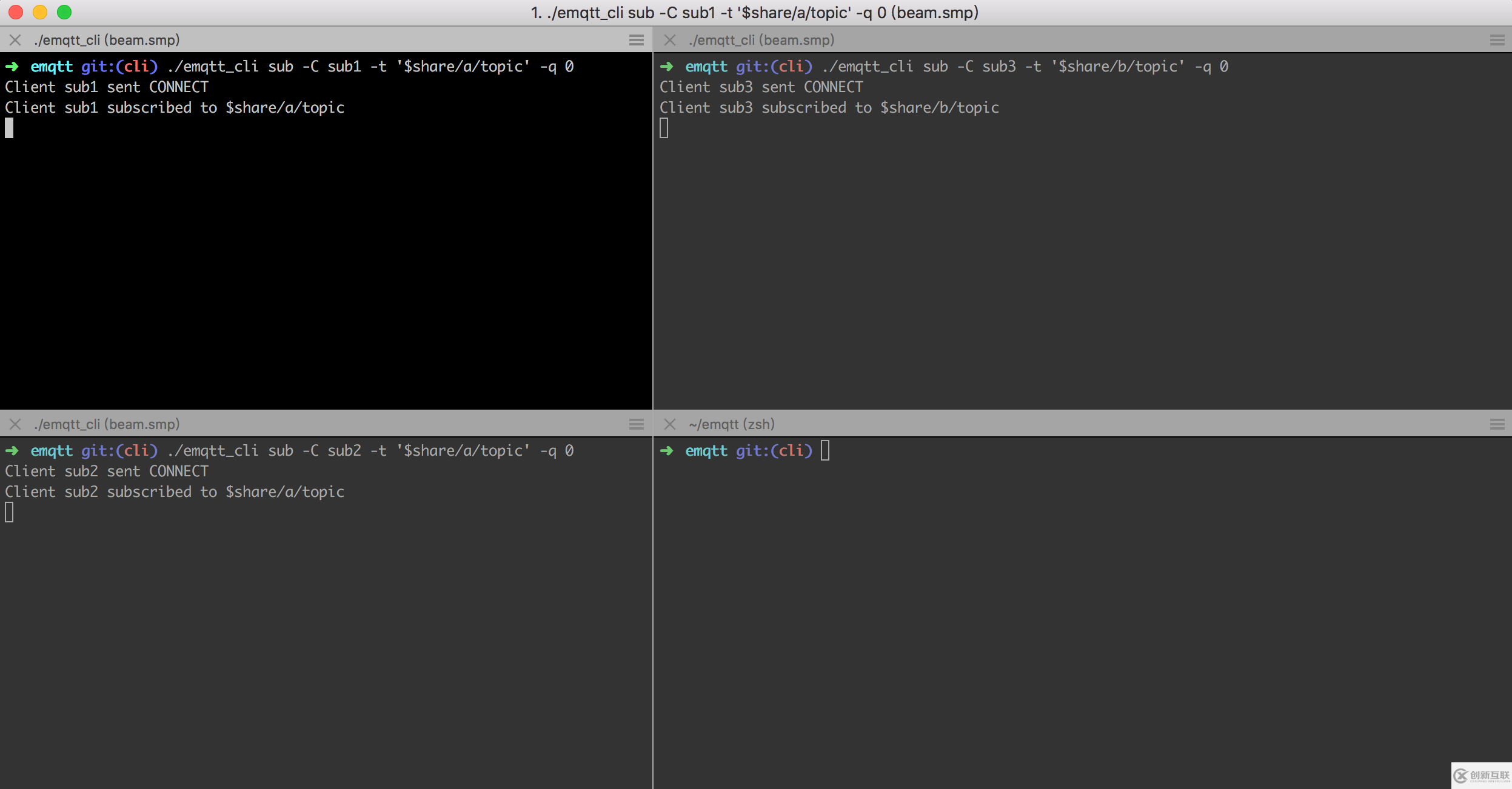Click the cursor outline in sub3 pane
Screen dimensions: 1512x789
point(664,128)
